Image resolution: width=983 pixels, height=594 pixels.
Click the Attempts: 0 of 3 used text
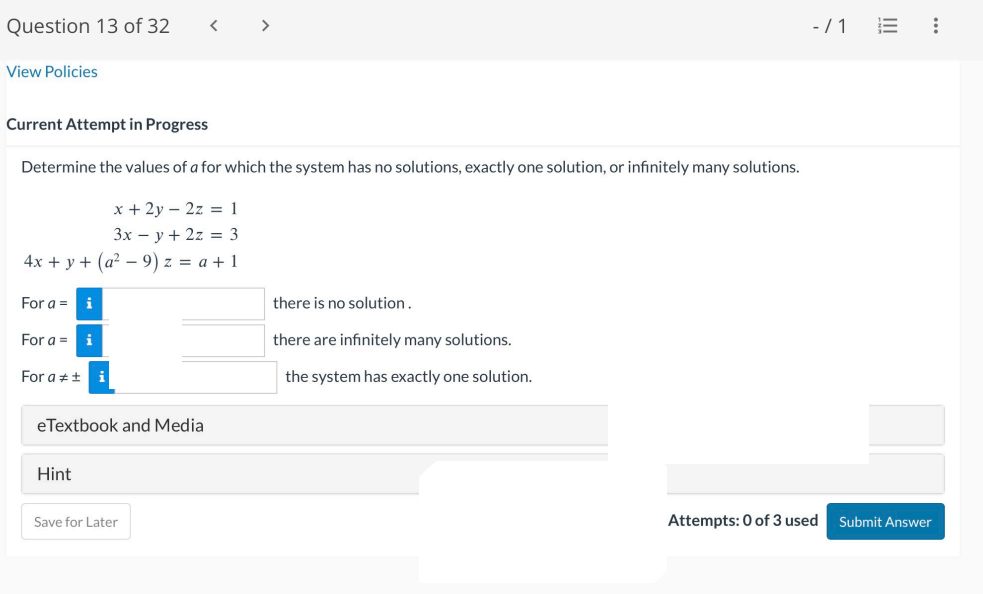tap(742, 520)
